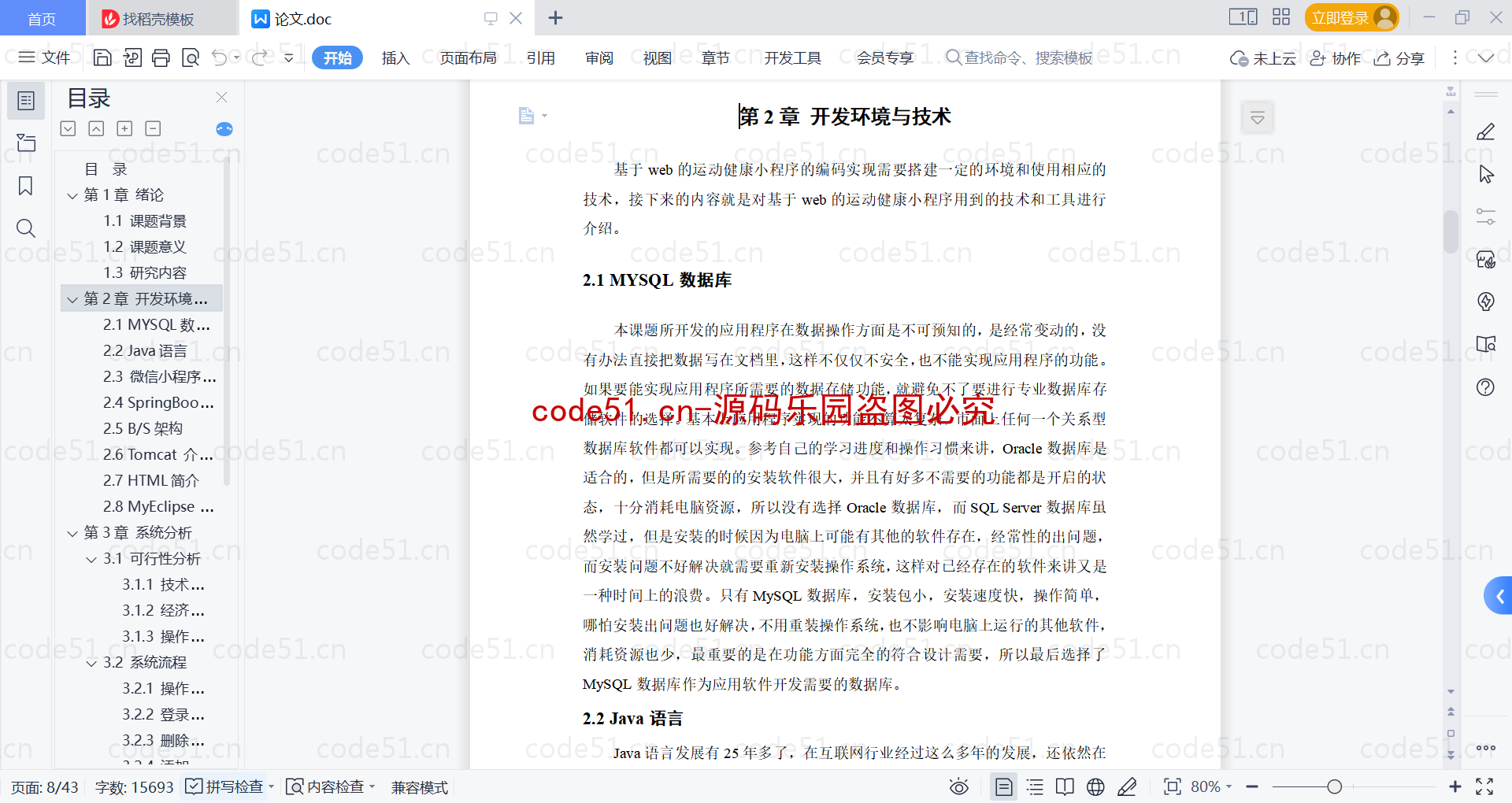Collapse the 第2章 开发环境 tree node
The width and height of the screenshot is (1512, 803).
(72, 299)
